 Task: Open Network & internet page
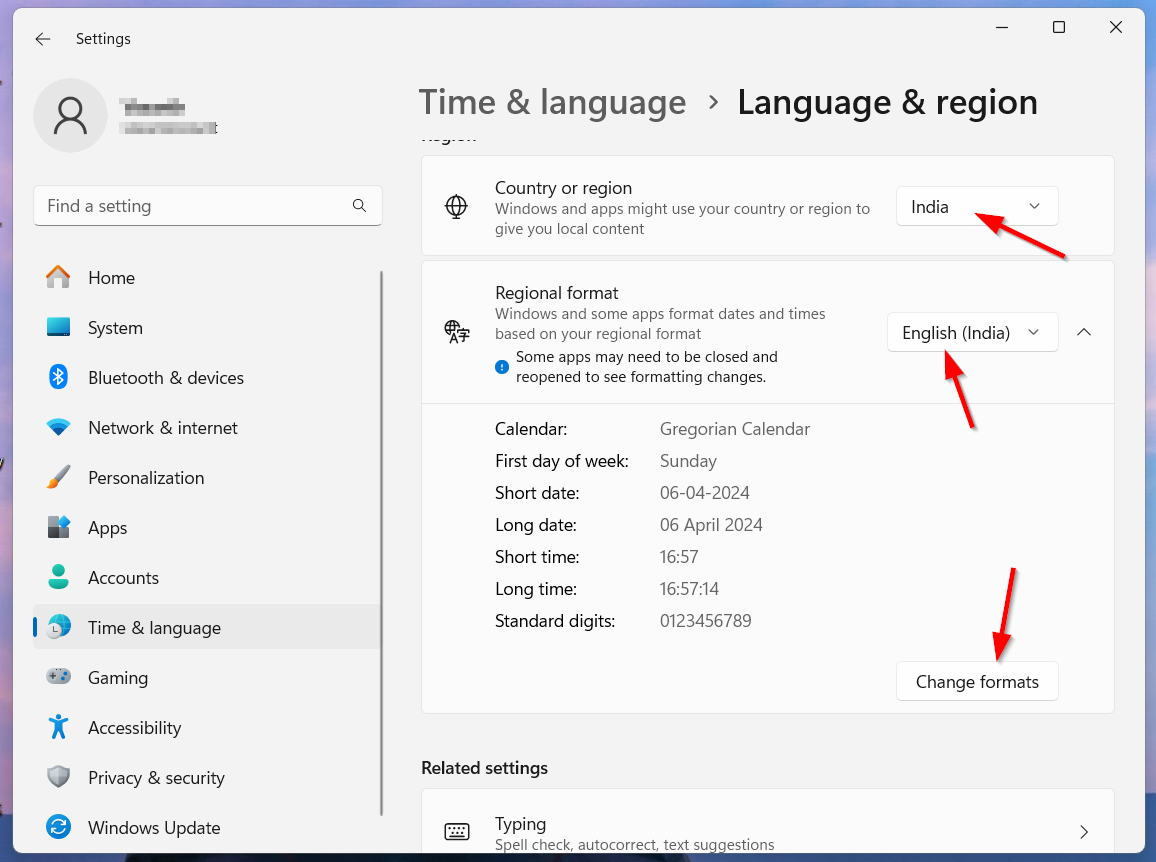[207, 428]
